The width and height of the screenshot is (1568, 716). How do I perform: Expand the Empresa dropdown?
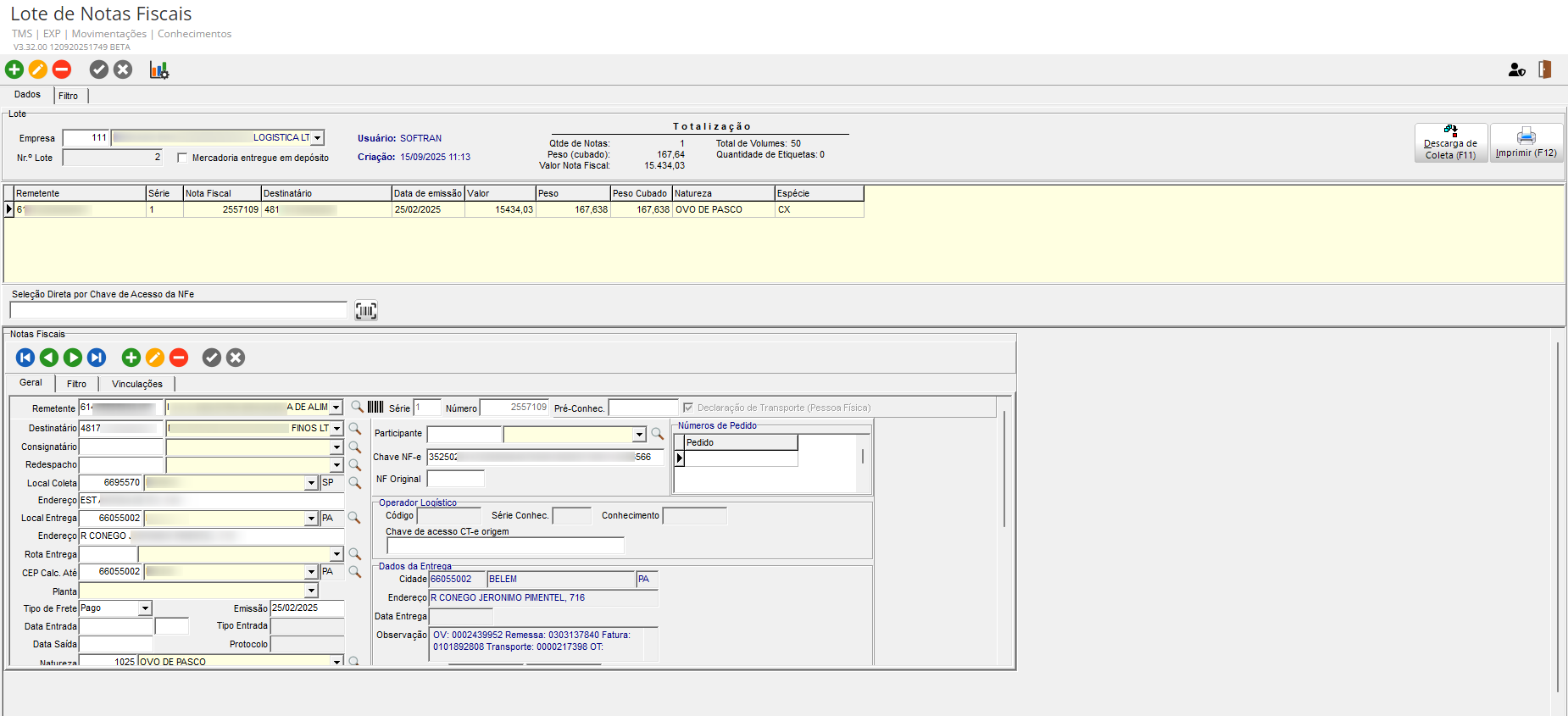tap(318, 138)
